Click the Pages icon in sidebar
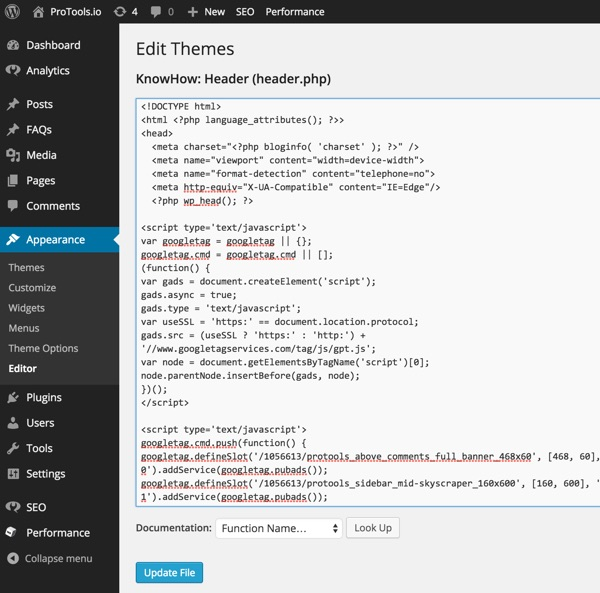Image resolution: width=600 pixels, height=593 pixels. (x=13, y=181)
